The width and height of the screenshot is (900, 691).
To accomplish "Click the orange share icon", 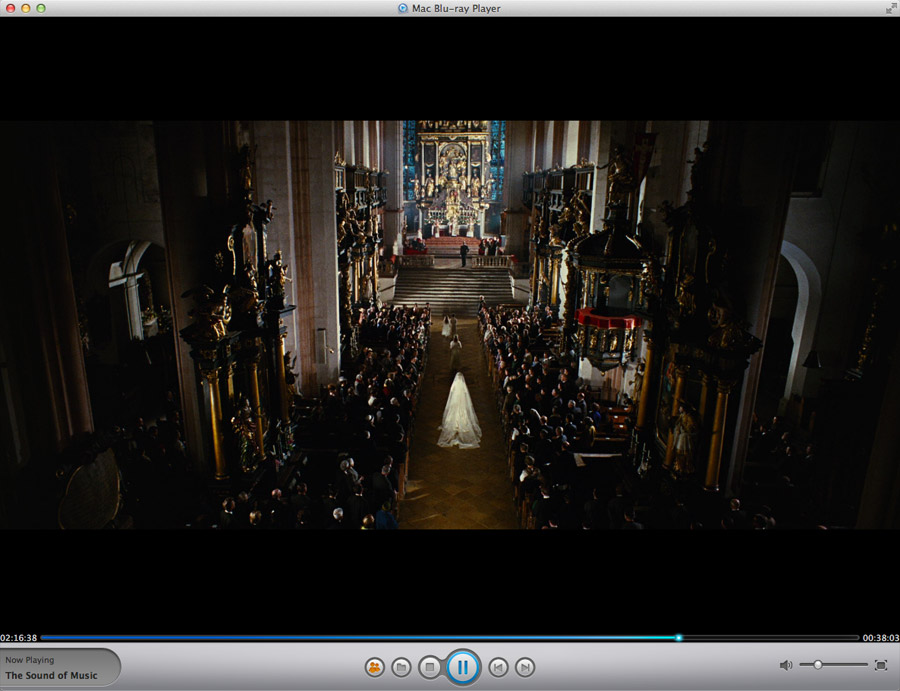I will [x=374, y=667].
